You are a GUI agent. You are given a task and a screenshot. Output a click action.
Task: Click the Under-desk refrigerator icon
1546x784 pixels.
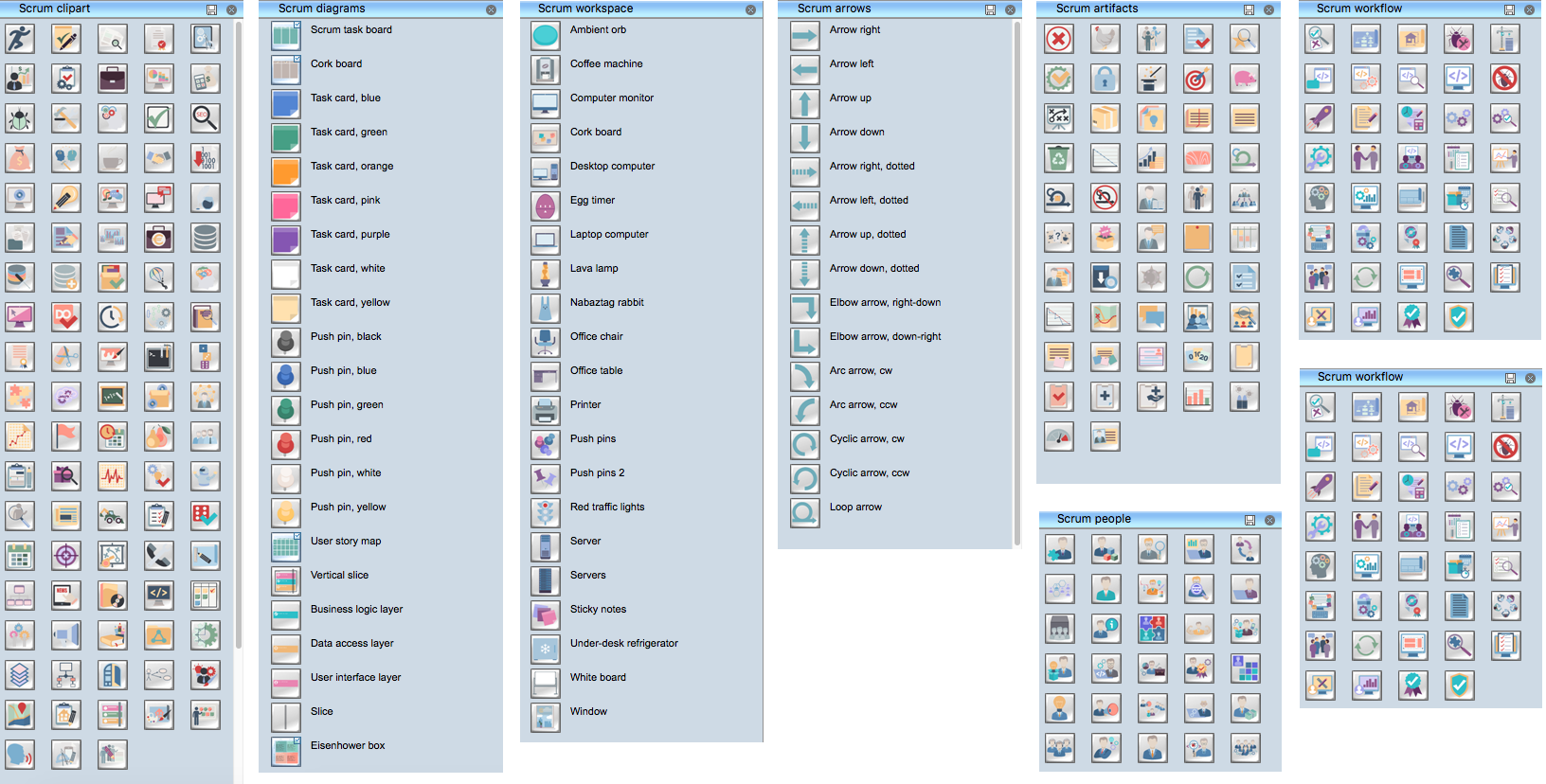point(546,650)
